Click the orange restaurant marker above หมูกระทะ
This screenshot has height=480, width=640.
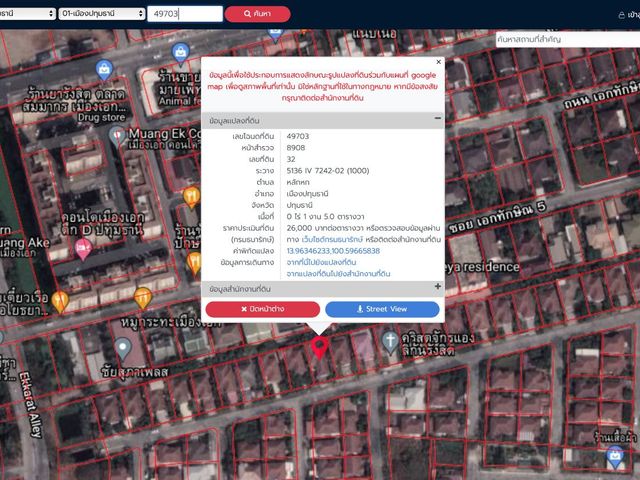[142, 298]
